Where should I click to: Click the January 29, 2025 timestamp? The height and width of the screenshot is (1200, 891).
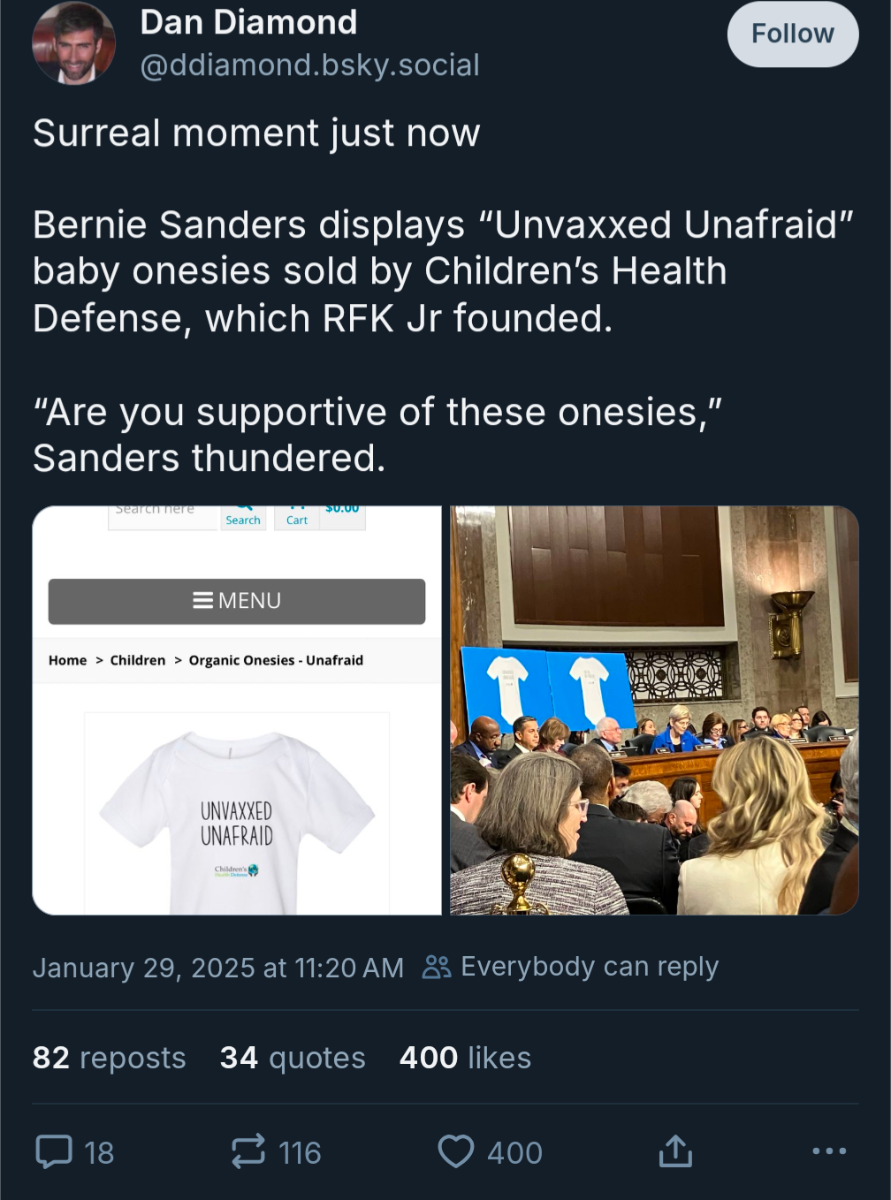coord(218,967)
